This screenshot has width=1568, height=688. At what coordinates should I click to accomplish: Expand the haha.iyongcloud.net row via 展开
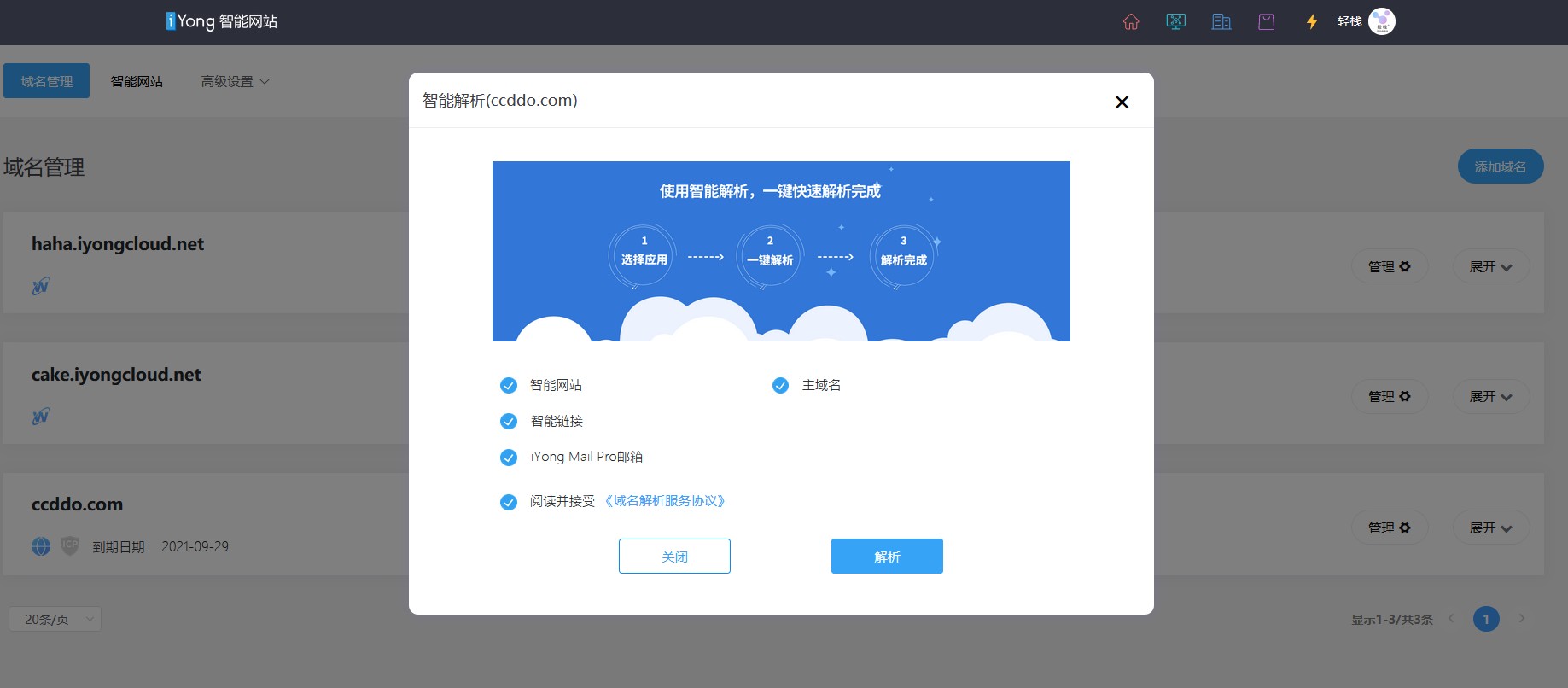click(1491, 266)
